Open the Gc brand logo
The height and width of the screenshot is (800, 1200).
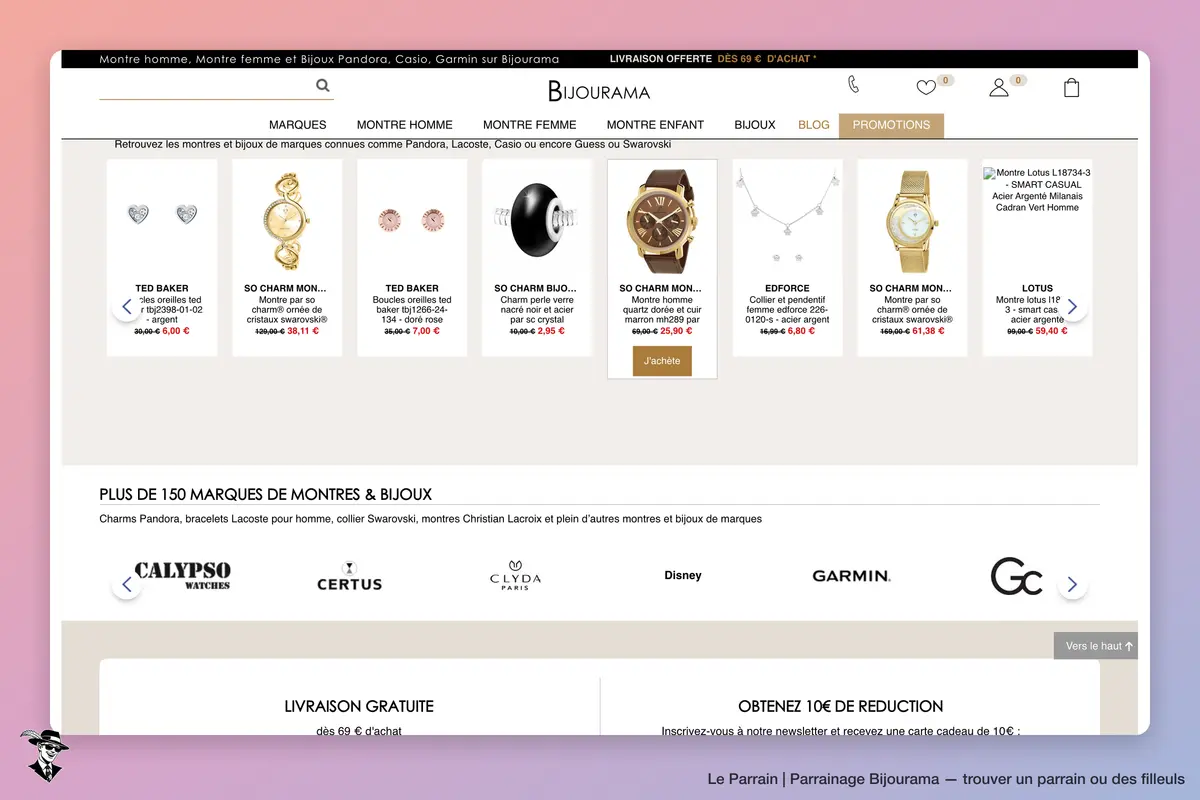coord(1017,576)
